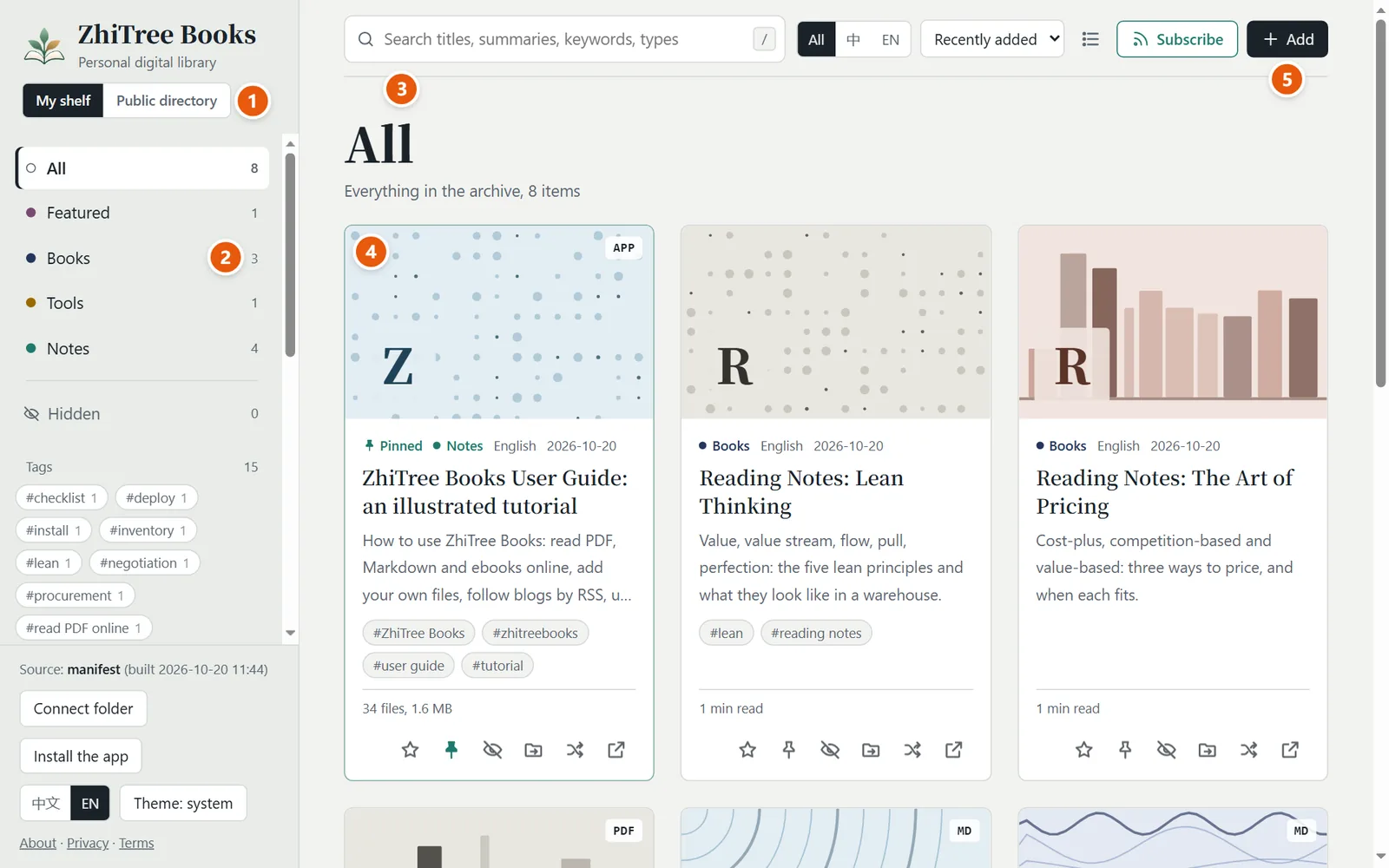1389x868 pixels.
Task: Open Art of Pricing card externally
Action: point(1290,749)
